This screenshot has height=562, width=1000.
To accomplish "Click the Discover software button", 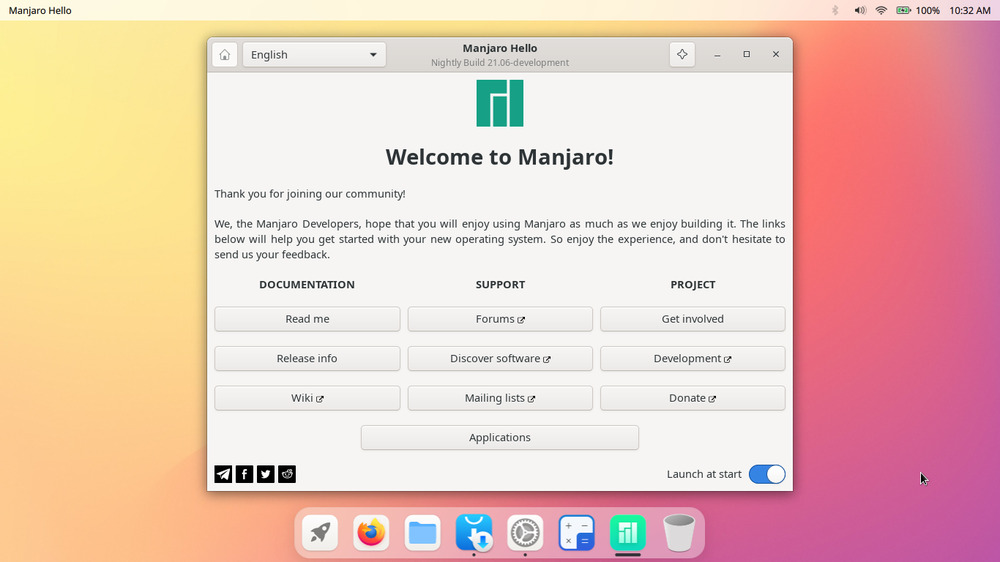I will tap(500, 359).
